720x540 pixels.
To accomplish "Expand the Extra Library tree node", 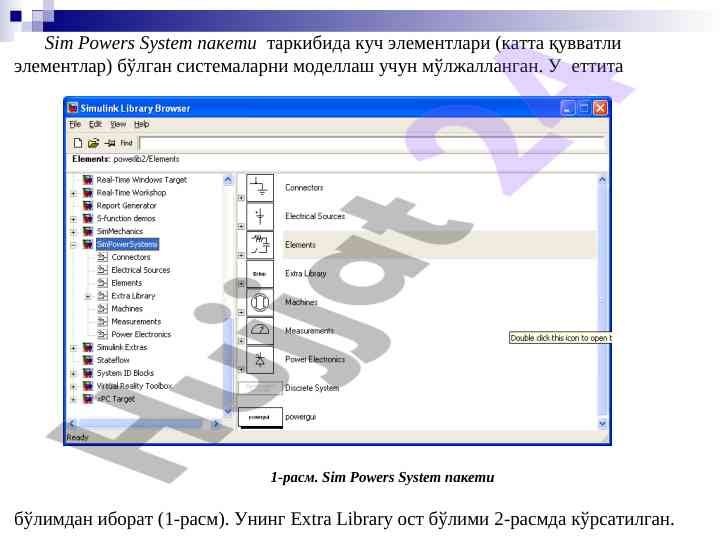I will point(88,296).
